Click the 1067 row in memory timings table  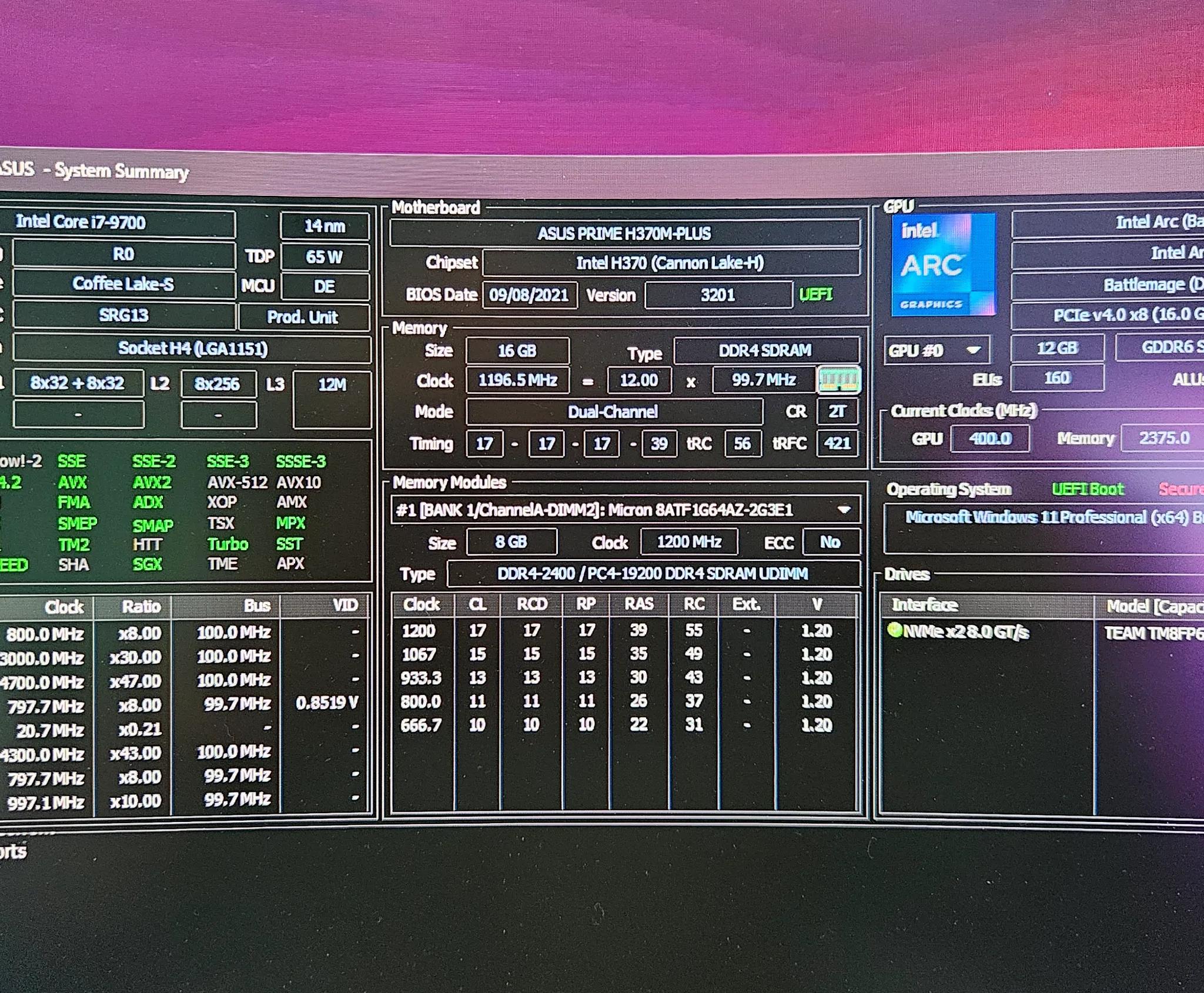click(624, 654)
